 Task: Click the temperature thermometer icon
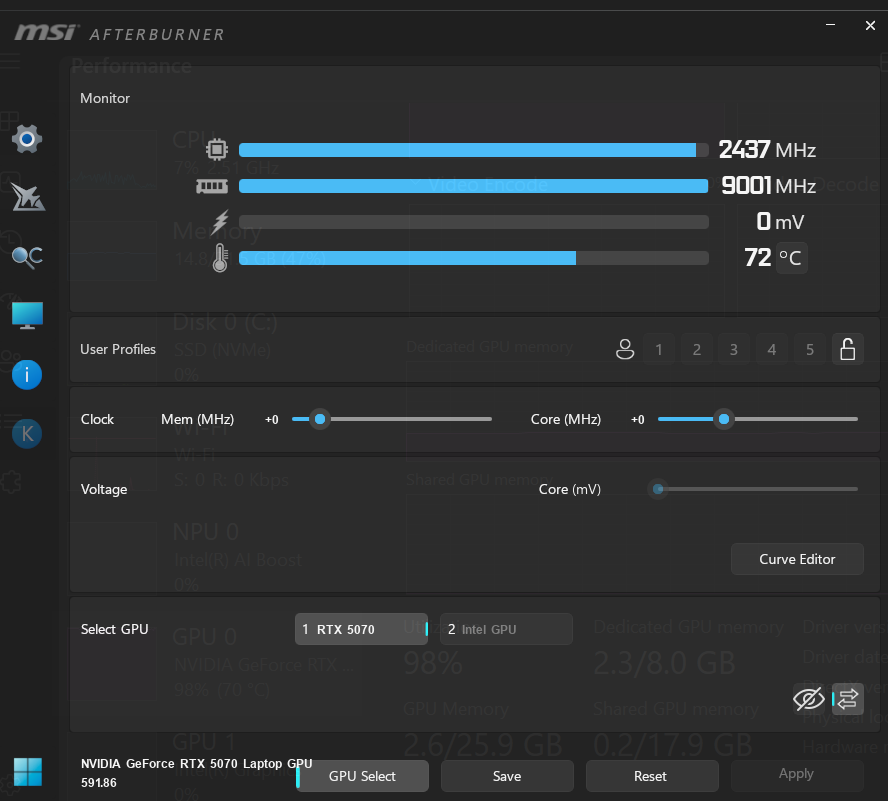[220, 258]
